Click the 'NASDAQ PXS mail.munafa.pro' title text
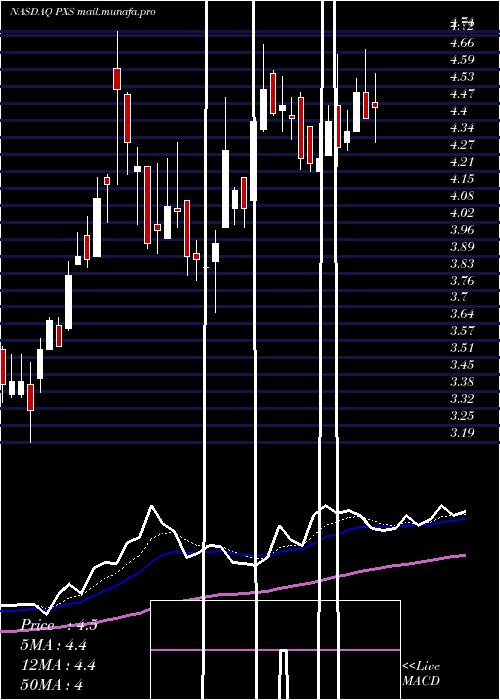Image resolution: width=500 pixels, height=700 pixels. click(x=83, y=12)
